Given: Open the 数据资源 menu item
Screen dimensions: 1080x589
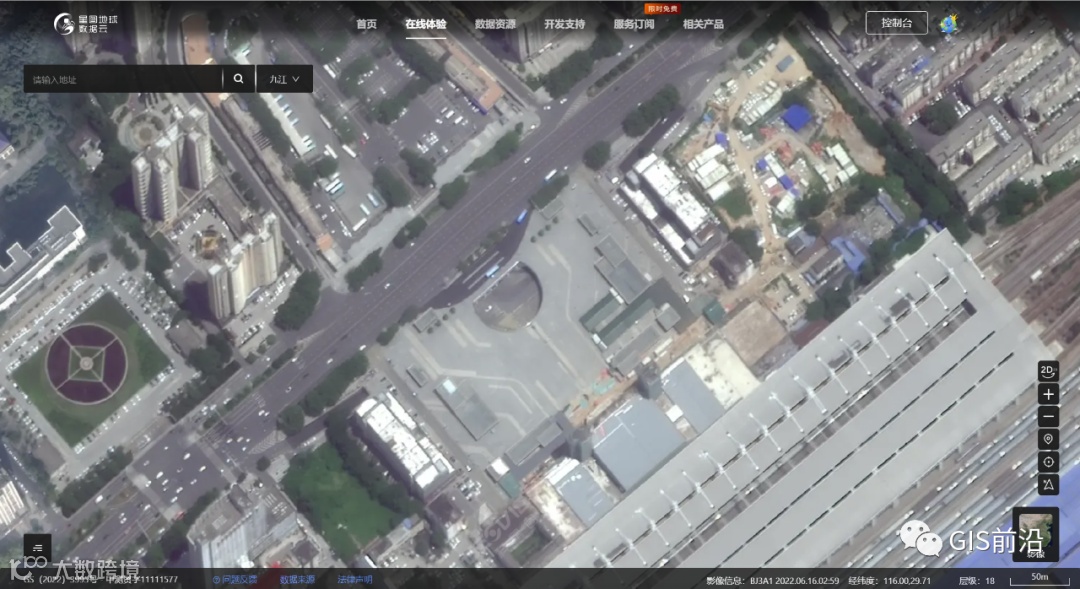Looking at the screenshot, I should point(495,24).
